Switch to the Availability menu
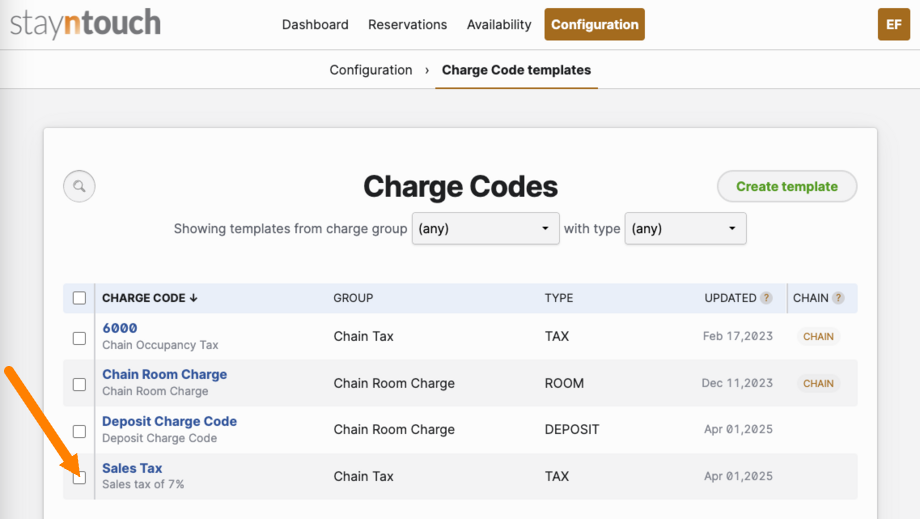The image size is (920, 519). [x=499, y=25]
